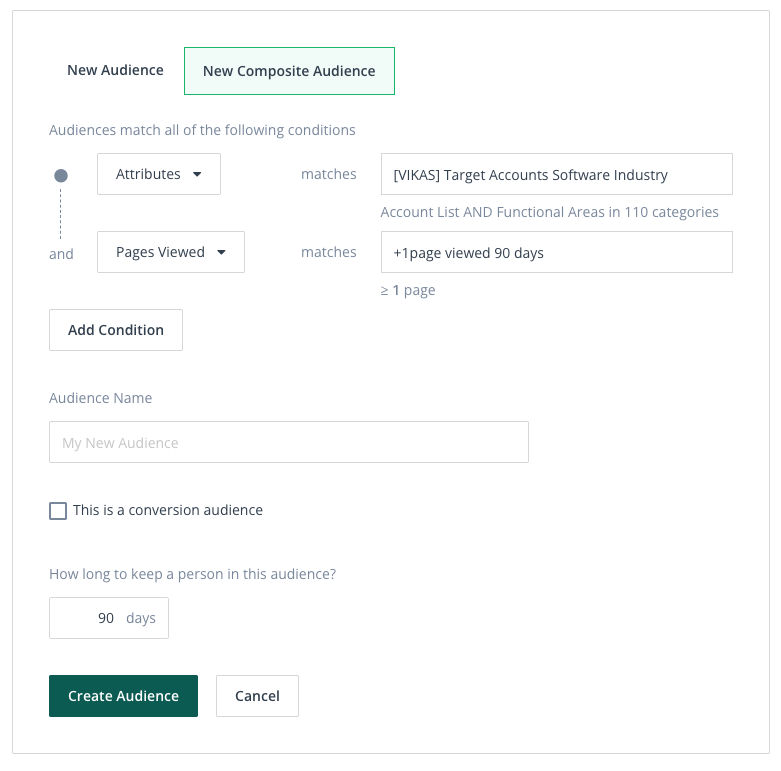Click the gray circle condition marker

pyautogui.click(x=61, y=175)
